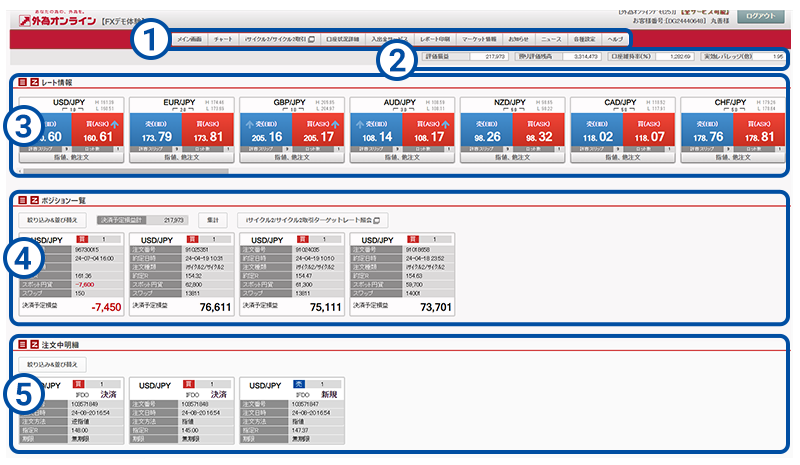
Task: Click the 外為オンライン logo
Action: click(58, 20)
